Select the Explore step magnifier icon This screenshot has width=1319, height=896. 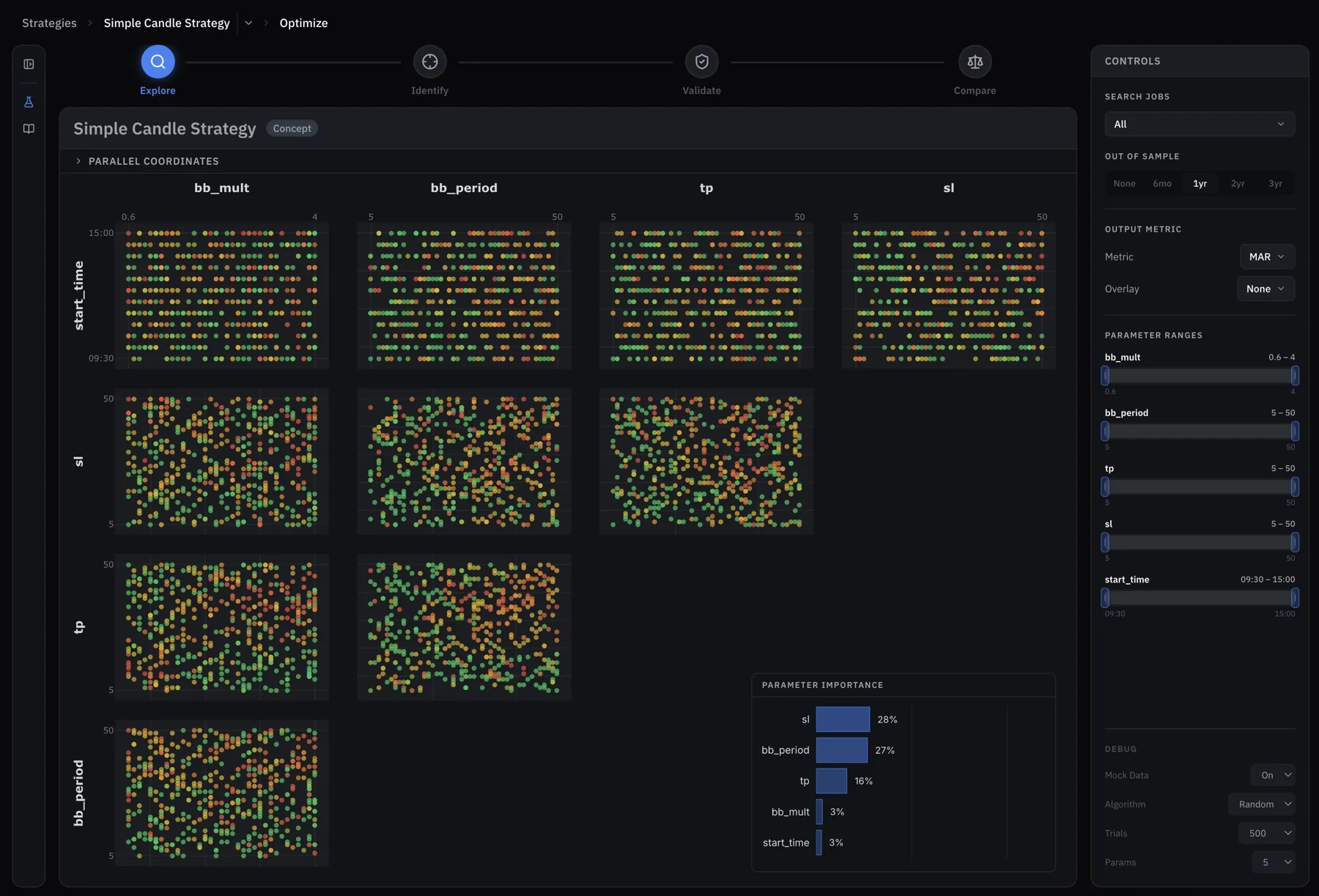pos(158,62)
